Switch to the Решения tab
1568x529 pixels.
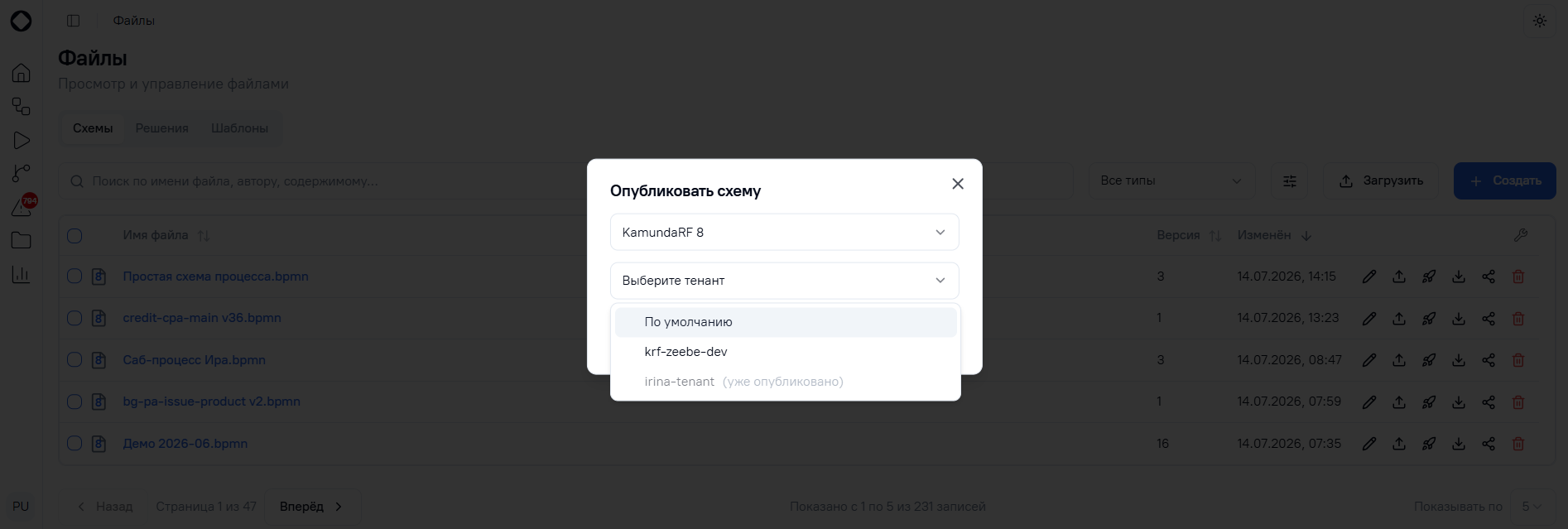(162, 128)
